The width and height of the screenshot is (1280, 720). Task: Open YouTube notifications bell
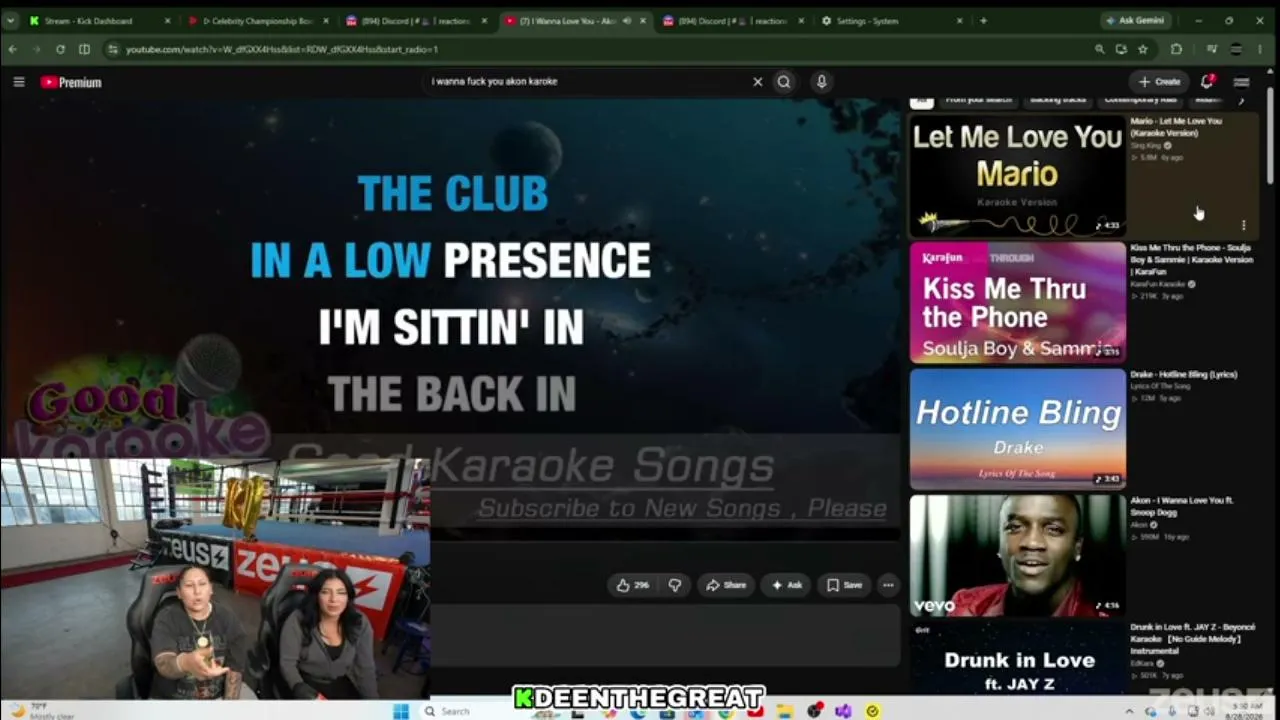(1207, 82)
